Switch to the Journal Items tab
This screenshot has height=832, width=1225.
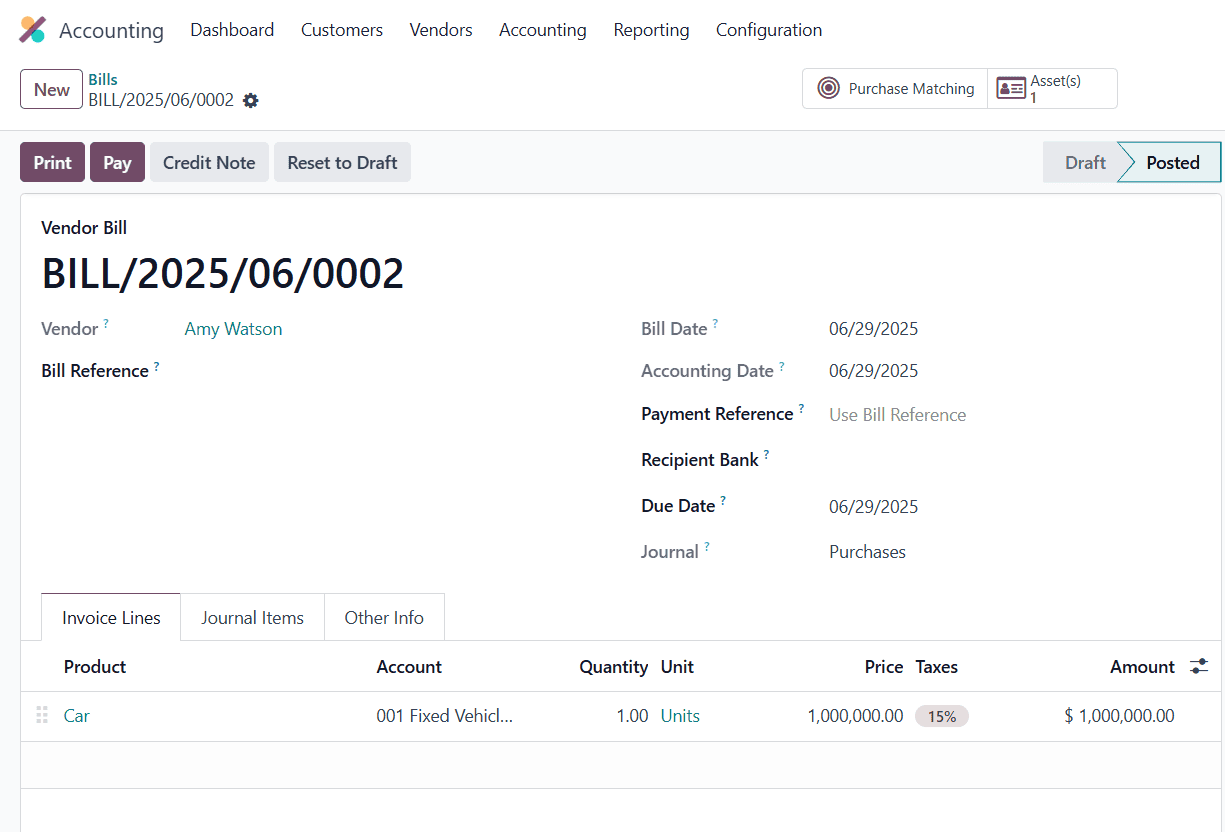[x=252, y=617]
